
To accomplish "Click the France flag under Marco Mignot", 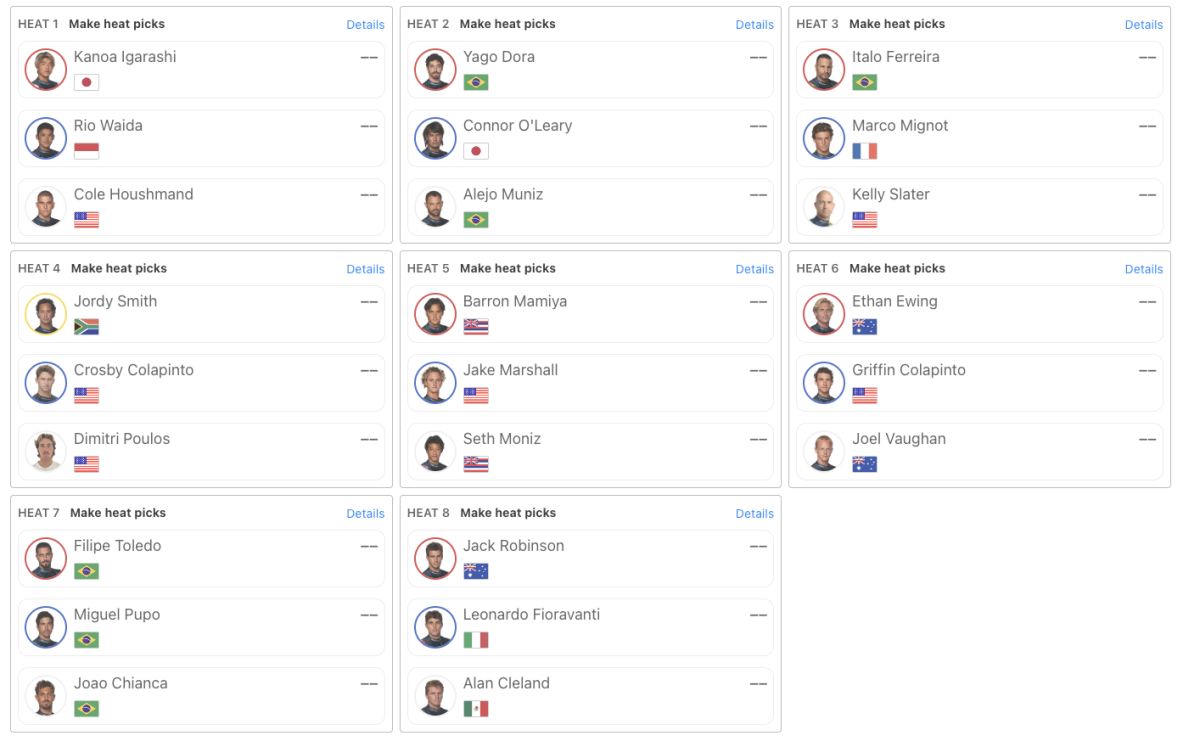I will (x=865, y=151).
